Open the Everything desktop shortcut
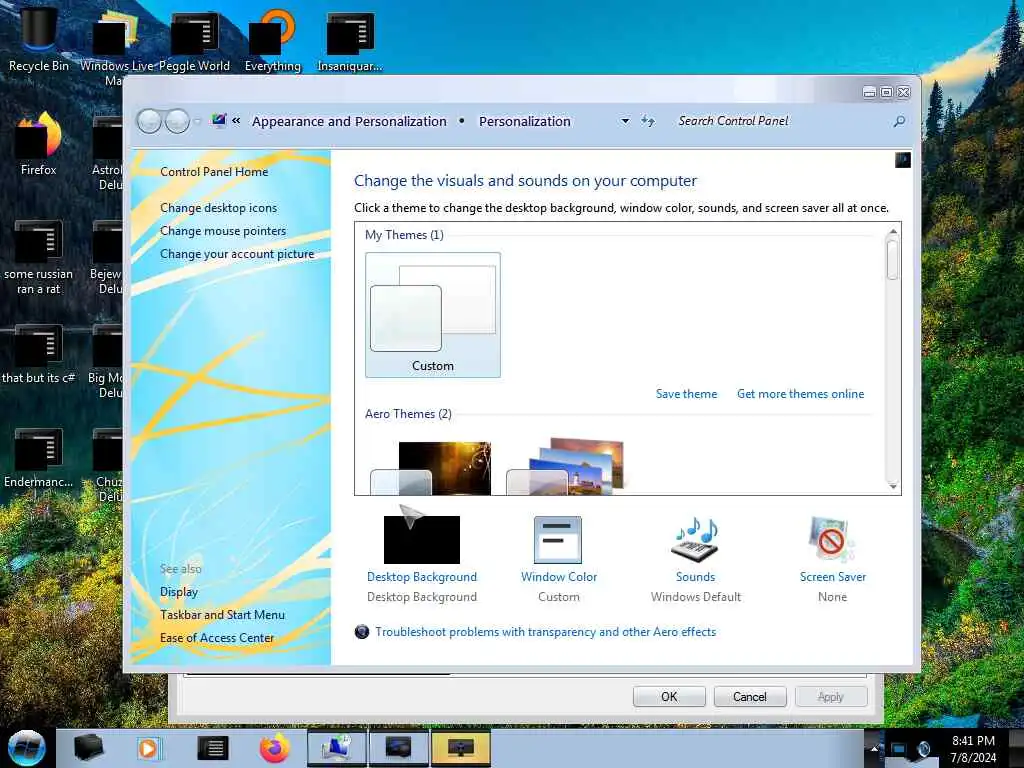The height and width of the screenshot is (768, 1024). [x=272, y=38]
